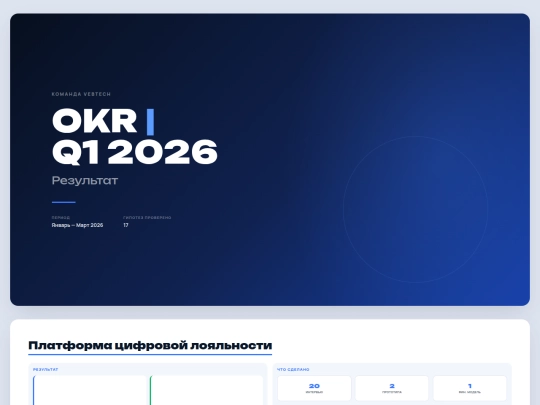Click the 'OKR' title text

95,121
